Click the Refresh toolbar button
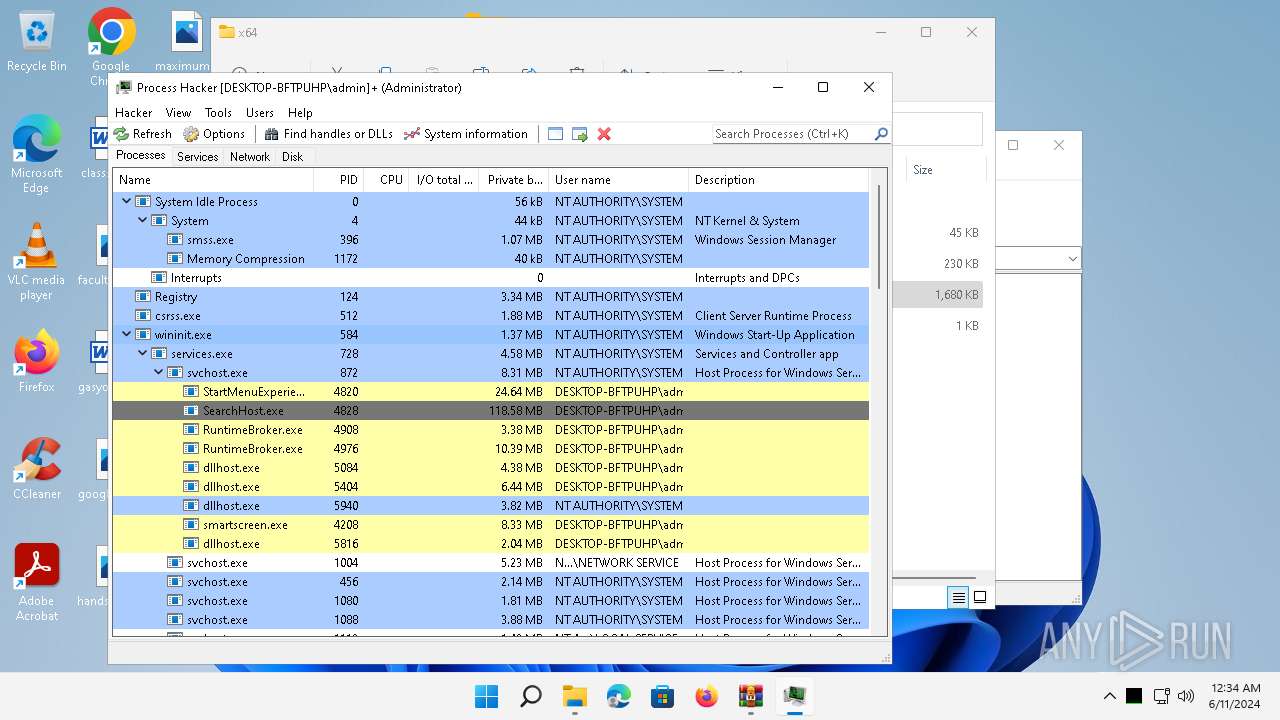This screenshot has height=720, width=1280. point(143,134)
